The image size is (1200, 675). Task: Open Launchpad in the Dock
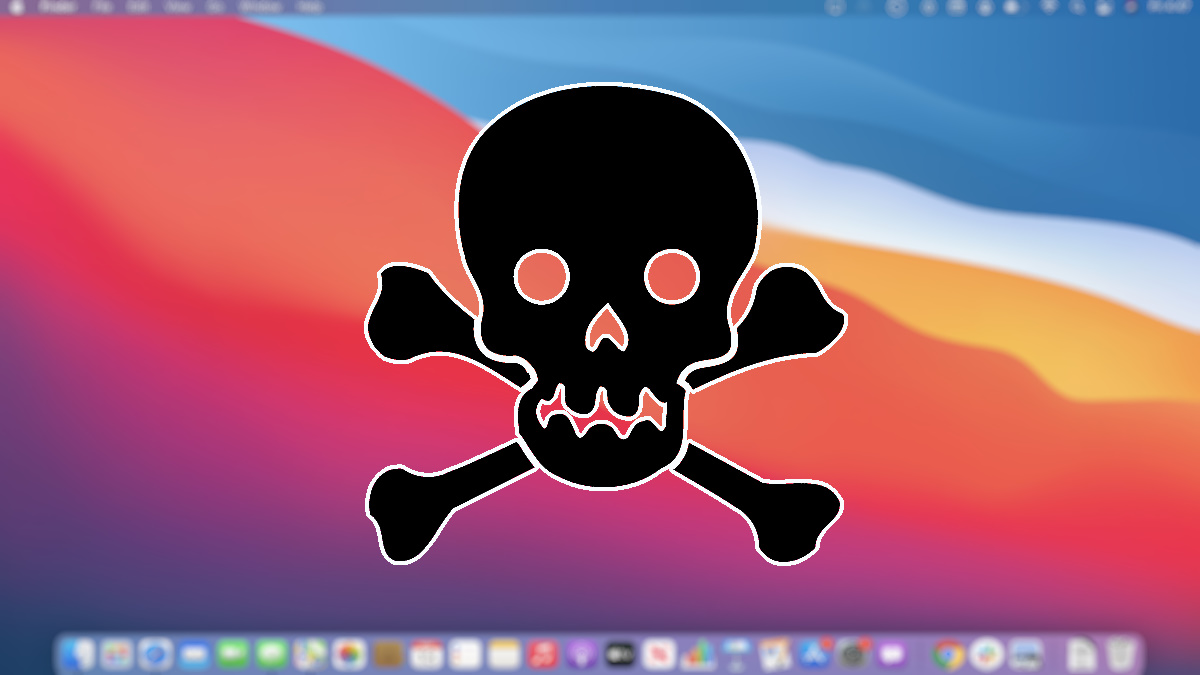[116, 655]
